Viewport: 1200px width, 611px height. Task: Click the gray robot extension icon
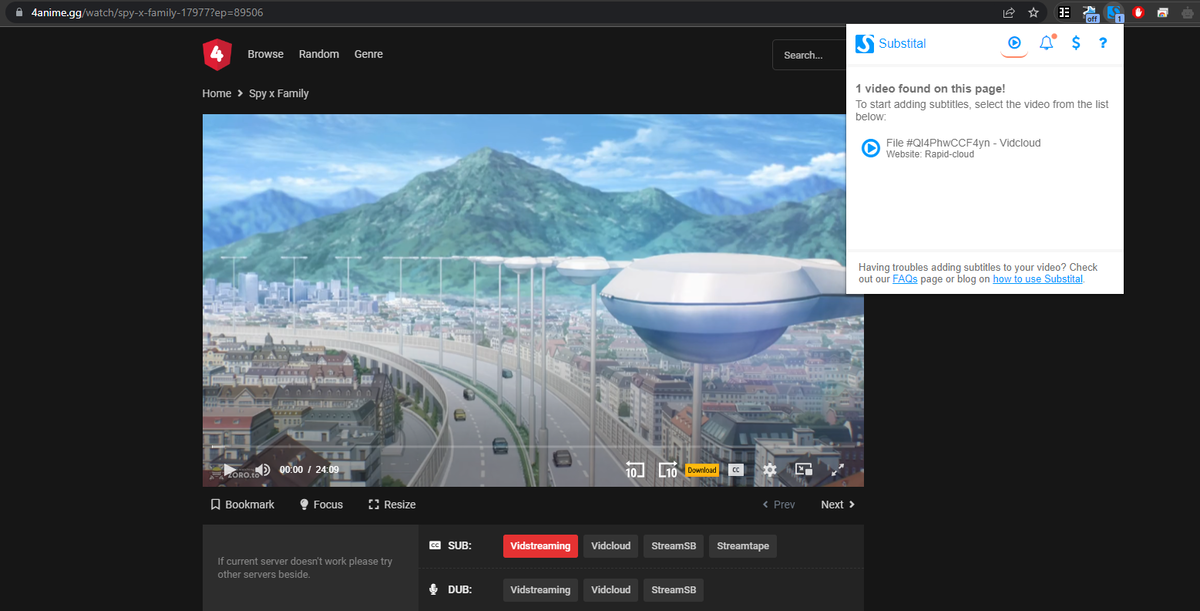1187,12
